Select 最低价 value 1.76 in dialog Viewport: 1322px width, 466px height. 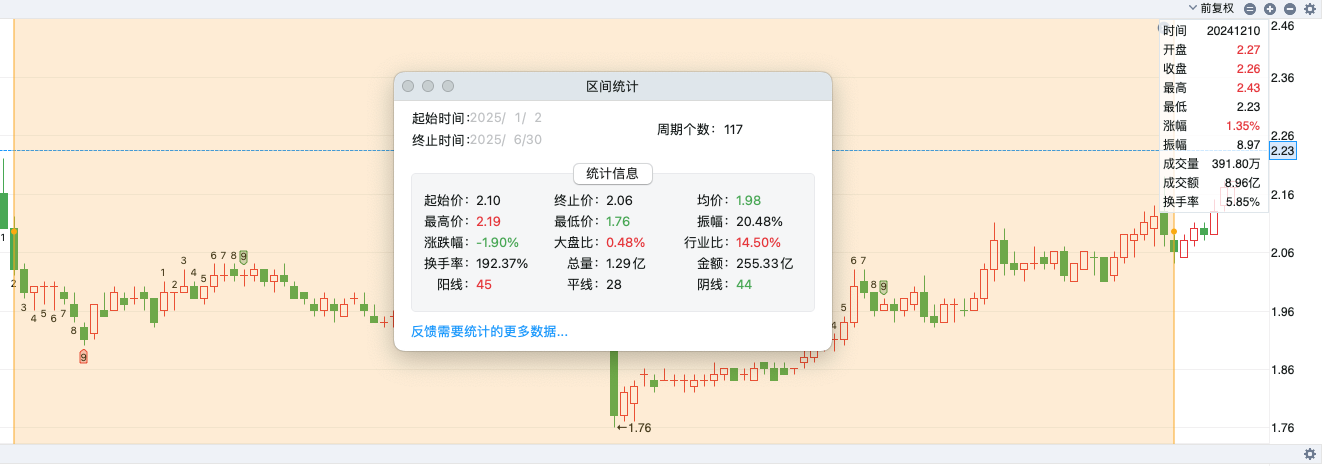tap(620, 221)
